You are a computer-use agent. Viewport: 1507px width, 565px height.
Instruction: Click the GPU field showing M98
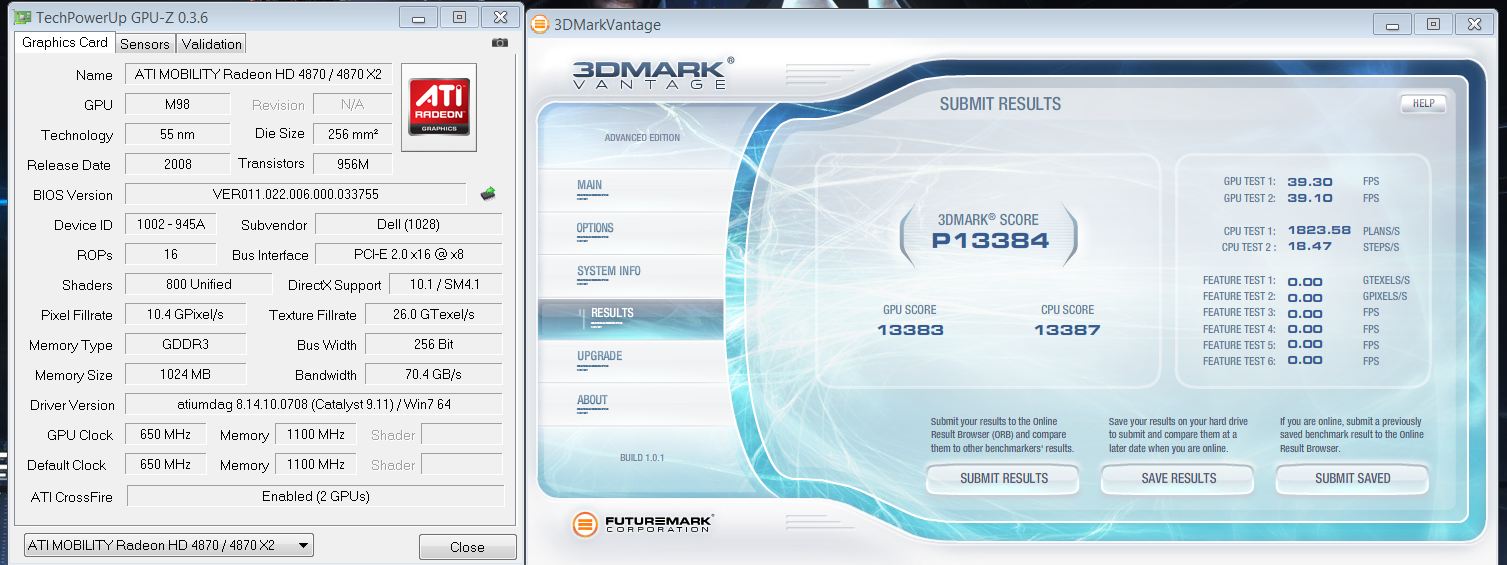[178, 104]
